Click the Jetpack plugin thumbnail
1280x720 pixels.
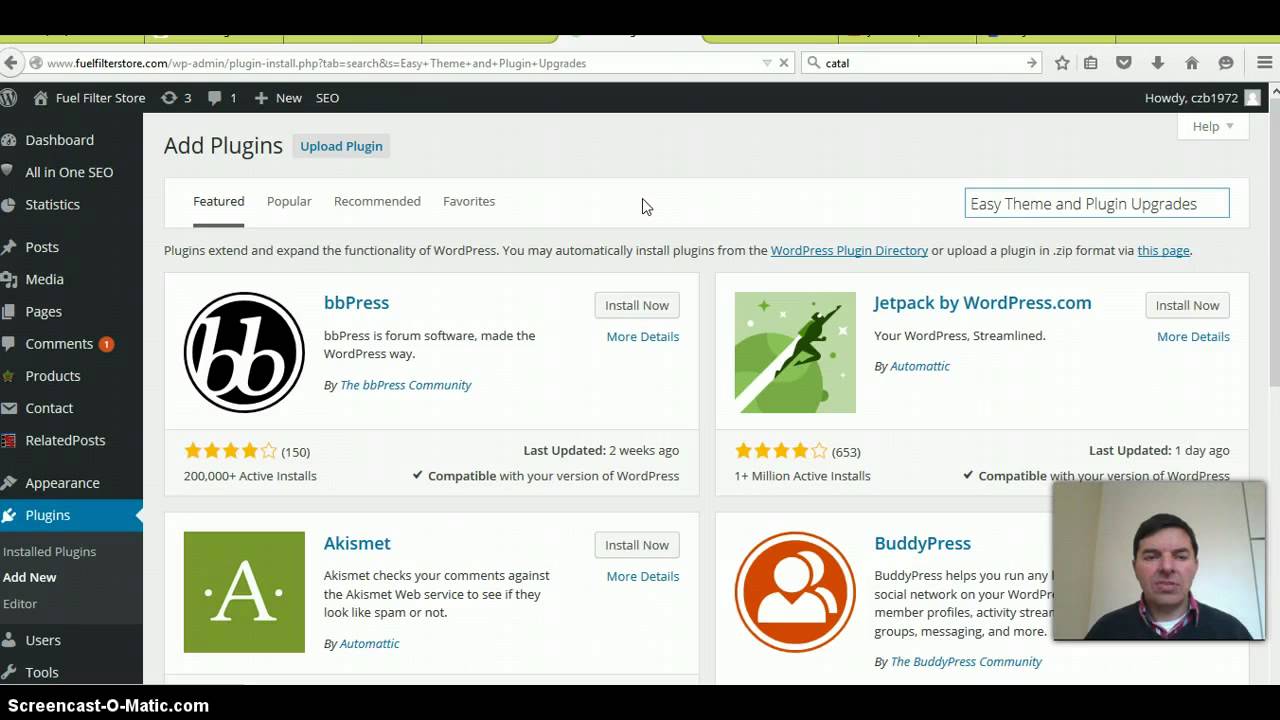[795, 352]
